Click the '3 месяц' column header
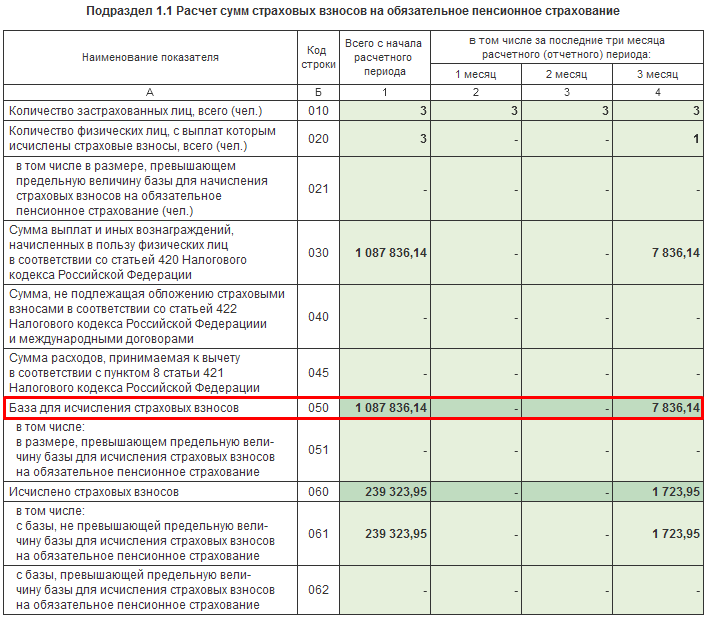712x629 pixels. (x=658, y=74)
